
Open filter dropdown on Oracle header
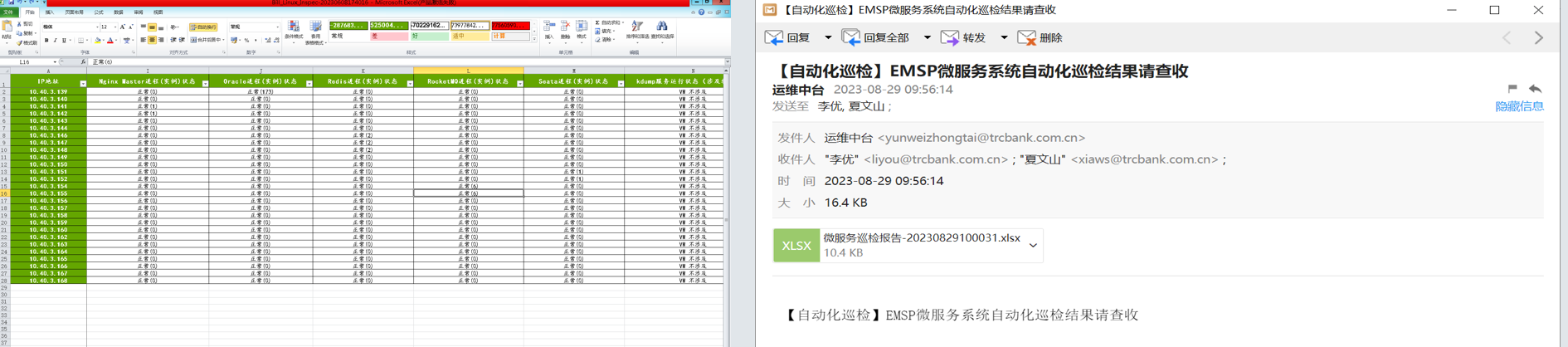309,84
